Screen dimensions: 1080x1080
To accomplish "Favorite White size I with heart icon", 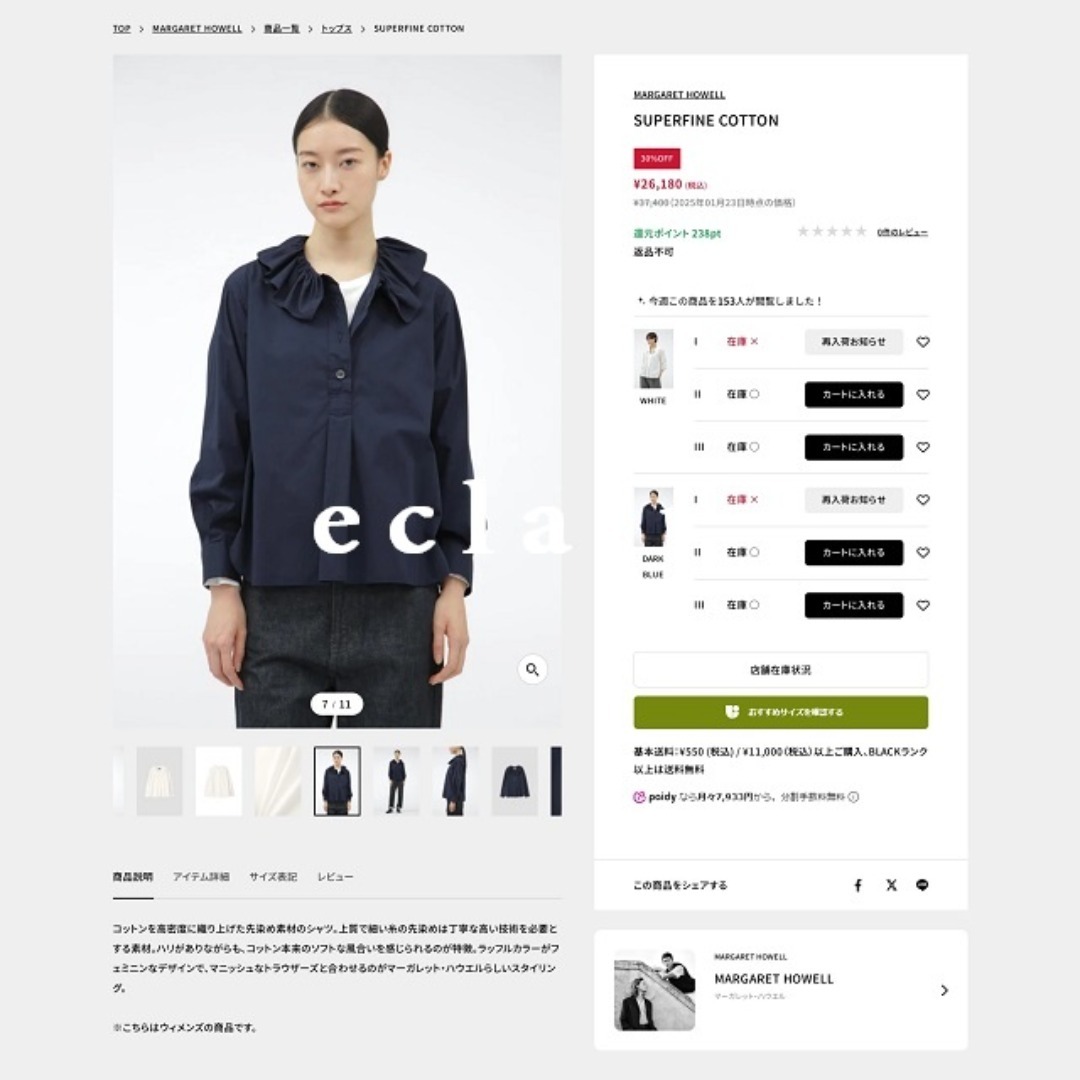I will tap(923, 342).
